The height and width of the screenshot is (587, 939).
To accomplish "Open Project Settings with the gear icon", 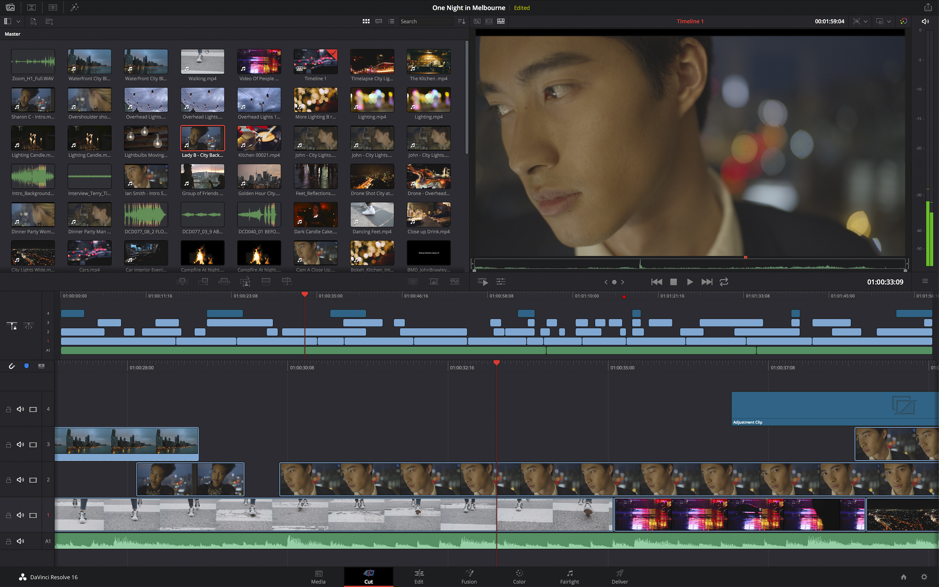I will (925, 578).
